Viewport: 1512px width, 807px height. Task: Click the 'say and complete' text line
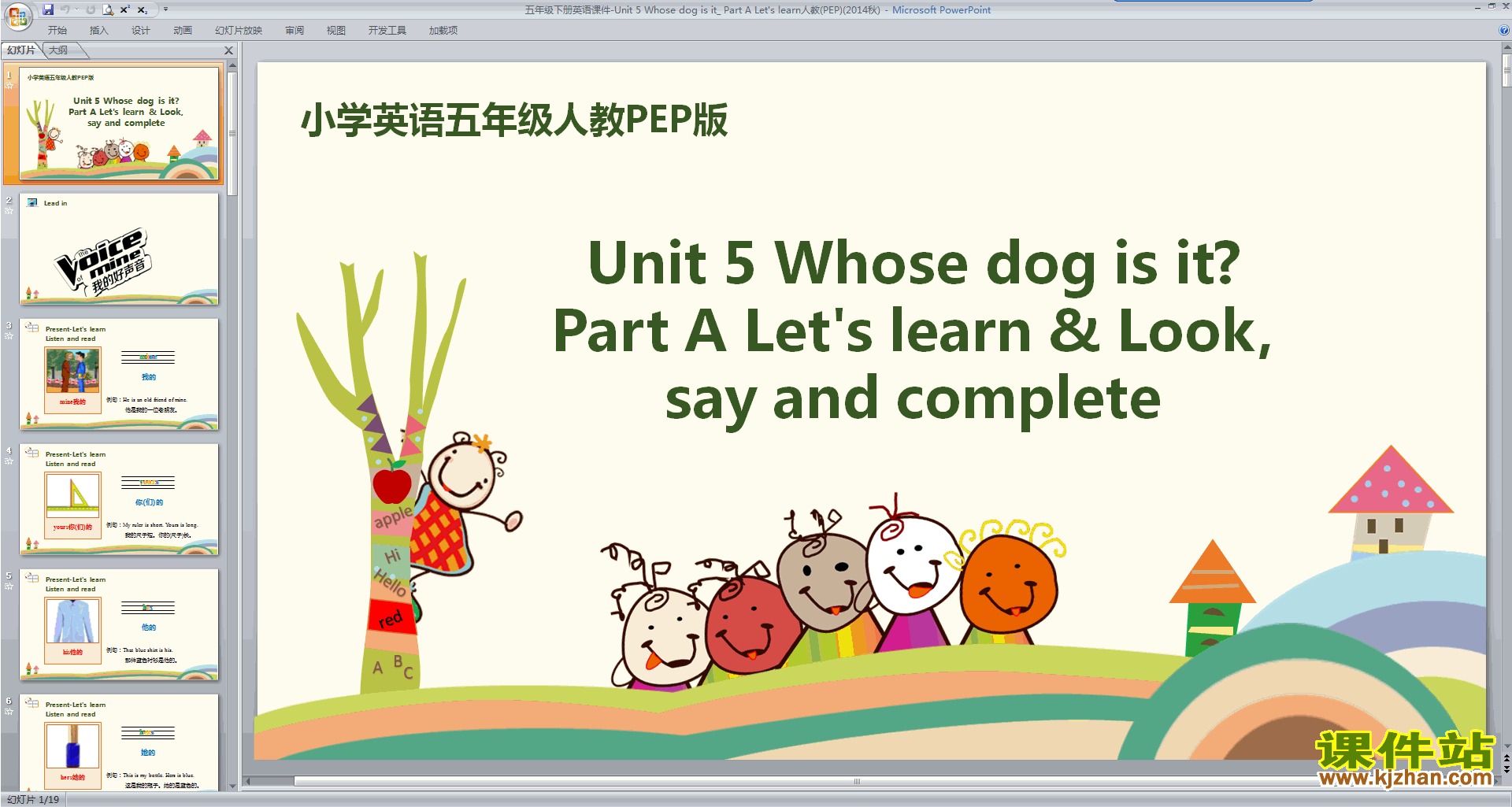(x=913, y=400)
